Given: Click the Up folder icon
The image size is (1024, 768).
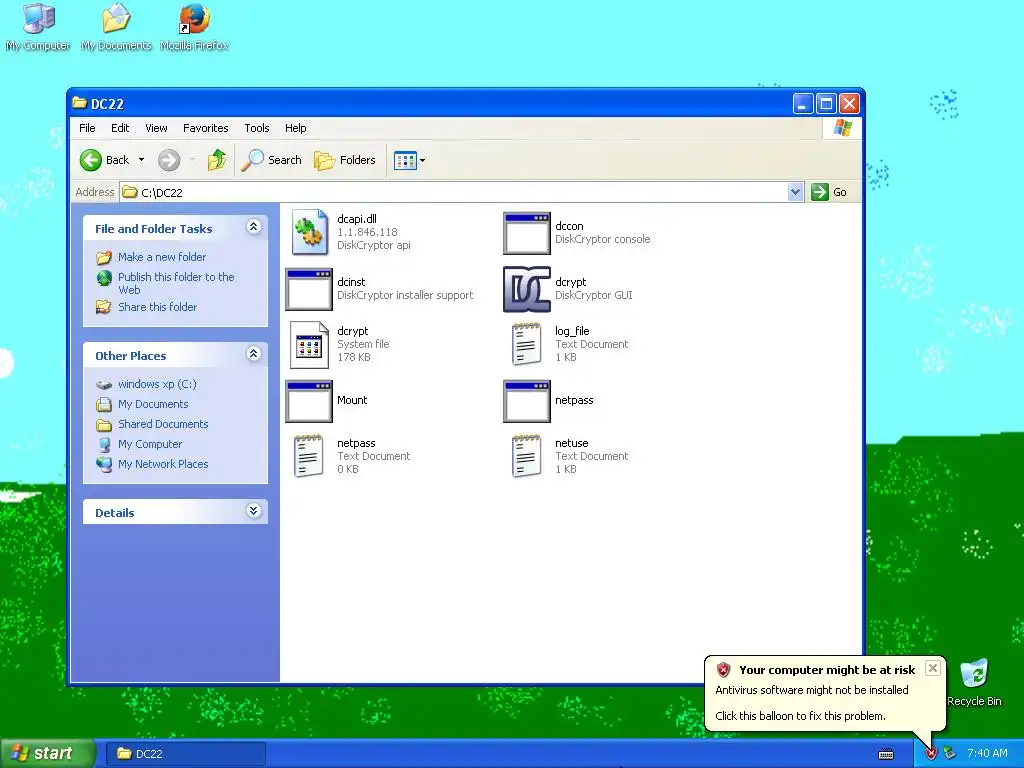Looking at the screenshot, I should point(217,160).
